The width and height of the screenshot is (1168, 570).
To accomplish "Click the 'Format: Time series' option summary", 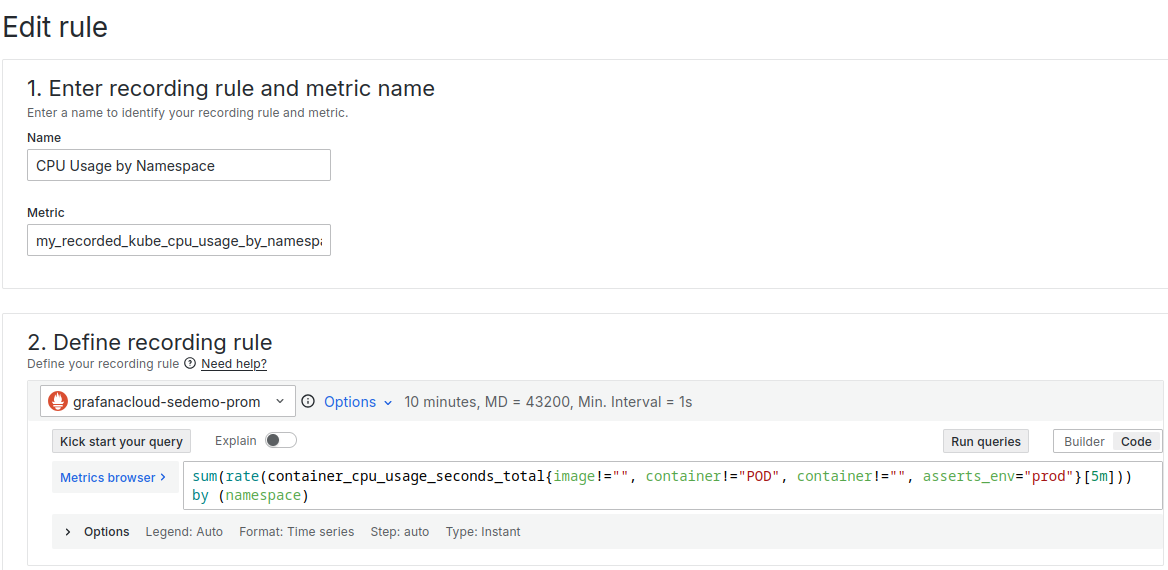I will (x=296, y=532).
